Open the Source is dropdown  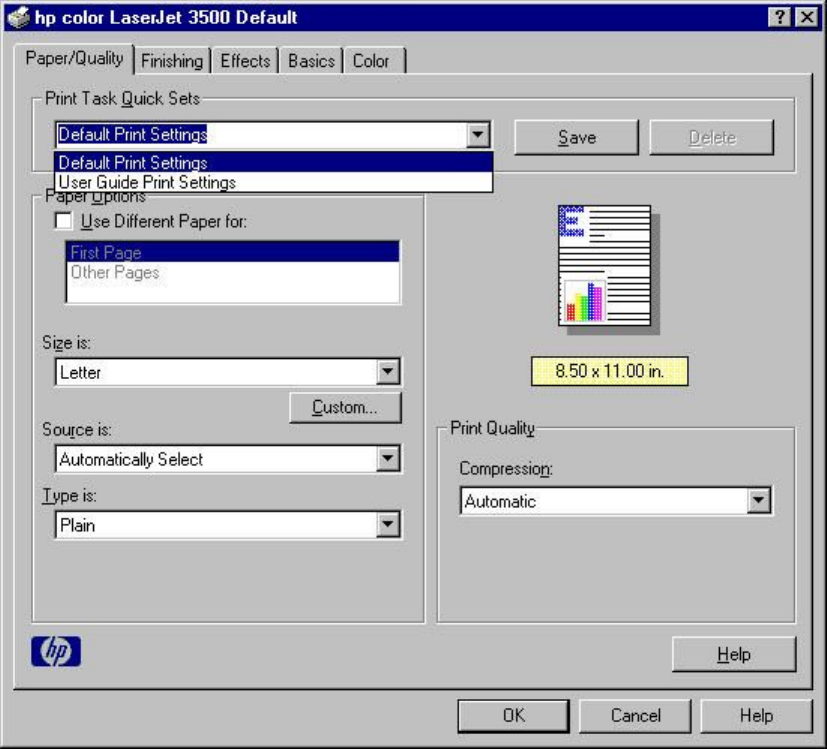(388, 458)
